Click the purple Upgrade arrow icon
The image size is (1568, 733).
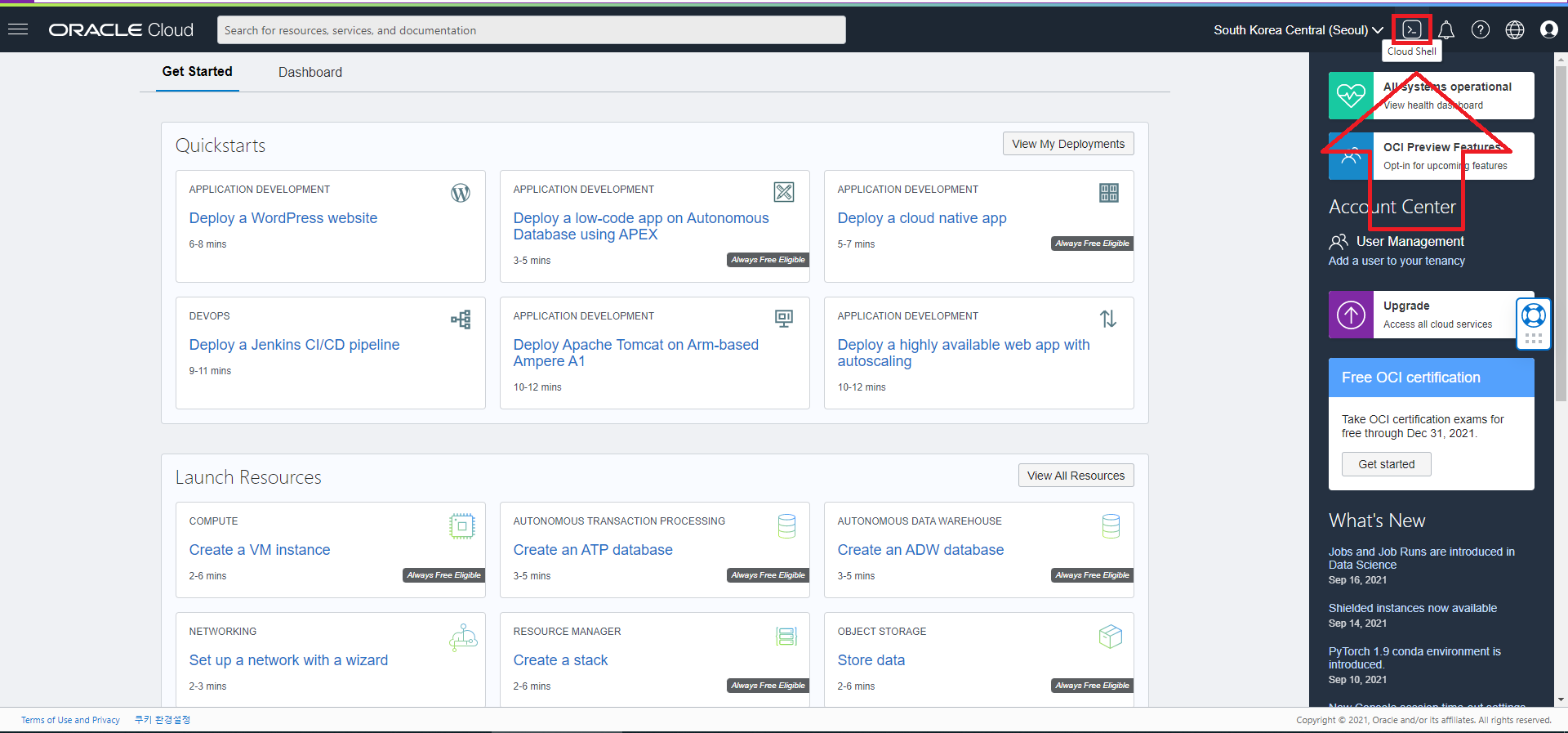pyautogui.click(x=1351, y=315)
